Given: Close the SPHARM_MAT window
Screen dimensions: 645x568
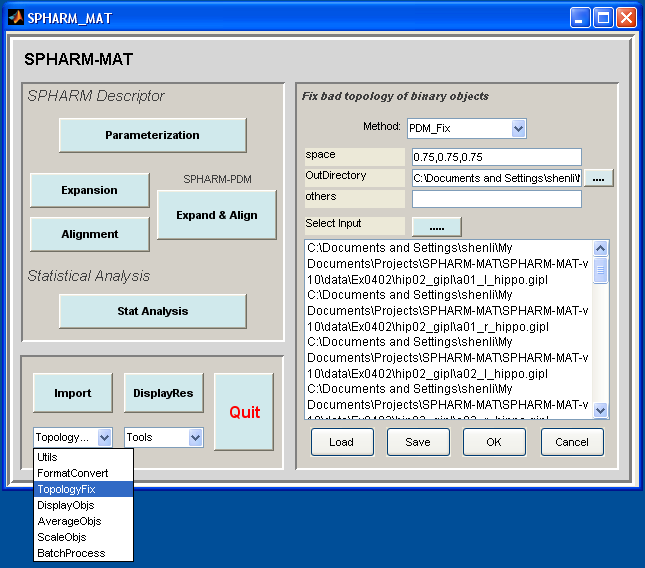Looking at the screenshot, I should pyautogui.click(x=626, y=18).
